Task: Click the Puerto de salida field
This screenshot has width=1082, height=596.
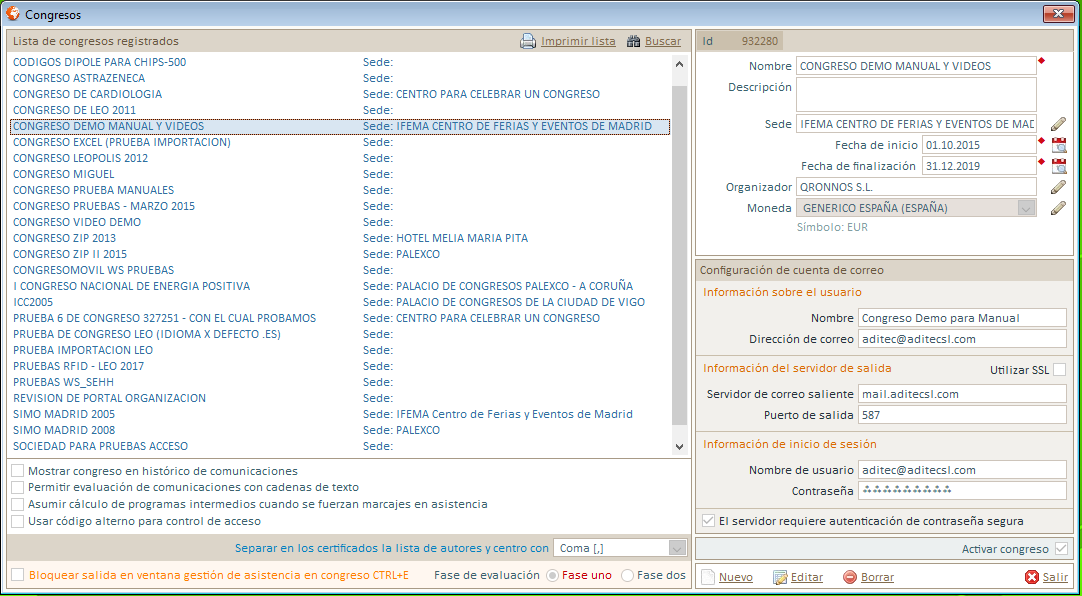Action: [x=962, y=415]
